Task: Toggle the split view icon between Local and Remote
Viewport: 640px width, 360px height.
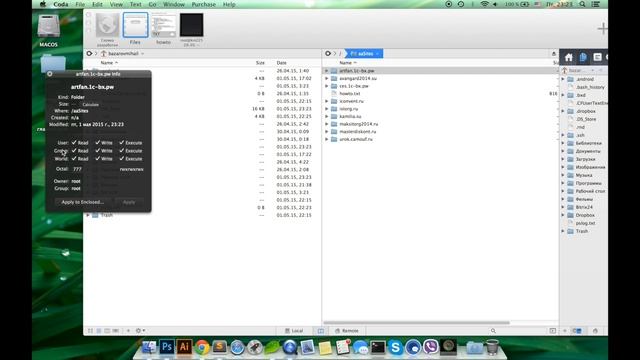Action: pos(321,331)
